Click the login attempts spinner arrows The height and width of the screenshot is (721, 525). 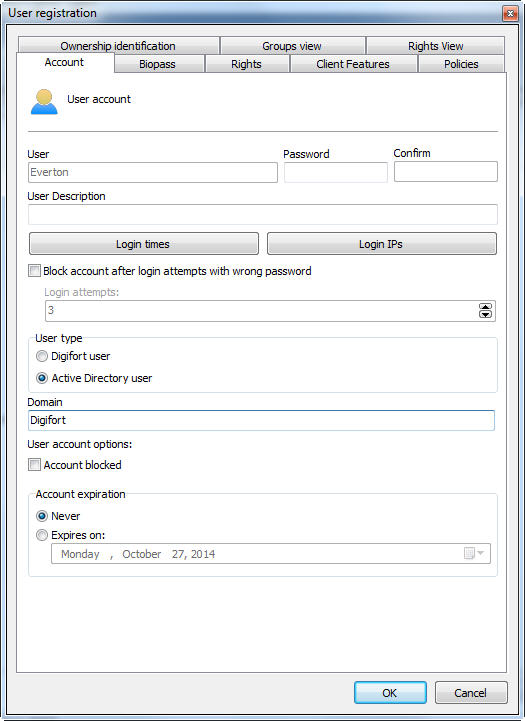click(x=485, y=311)
